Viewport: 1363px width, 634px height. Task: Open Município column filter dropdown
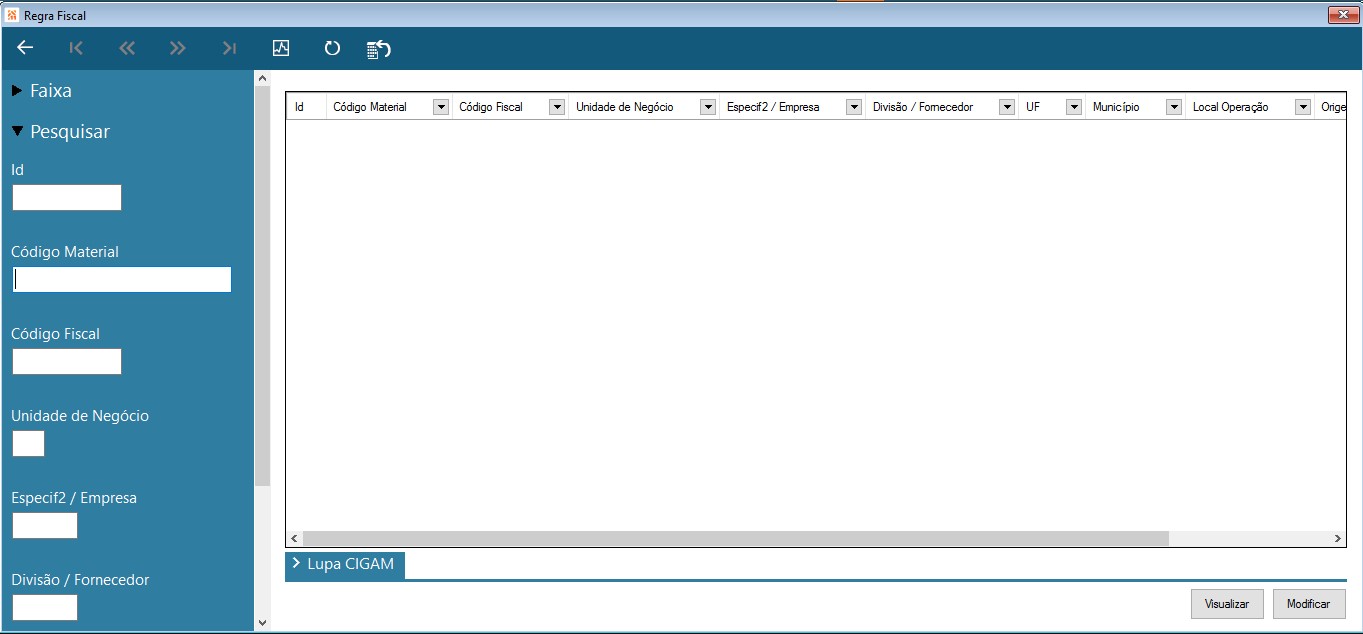coord(1174,107)
